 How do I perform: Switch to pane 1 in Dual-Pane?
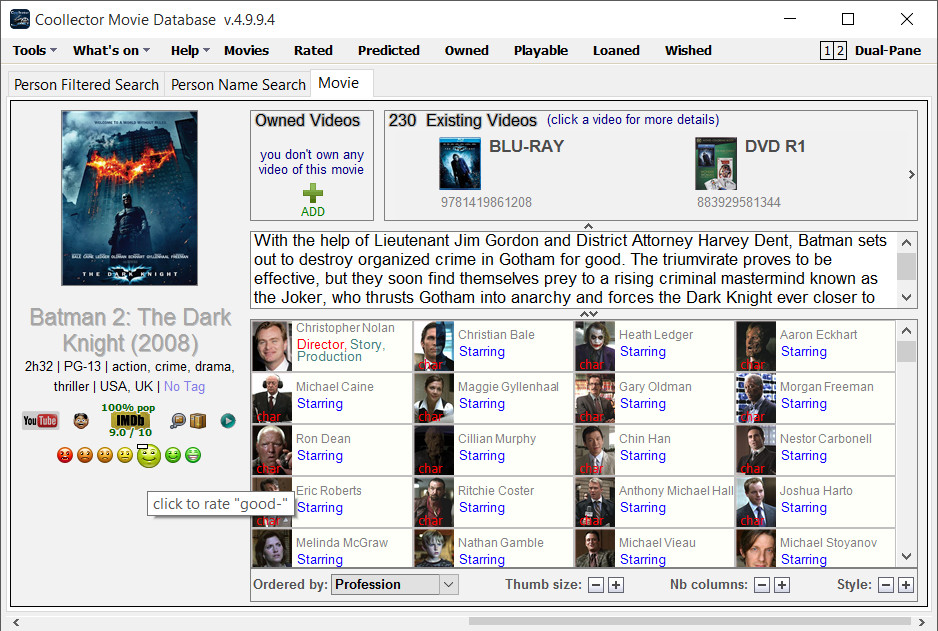point(827,51)
